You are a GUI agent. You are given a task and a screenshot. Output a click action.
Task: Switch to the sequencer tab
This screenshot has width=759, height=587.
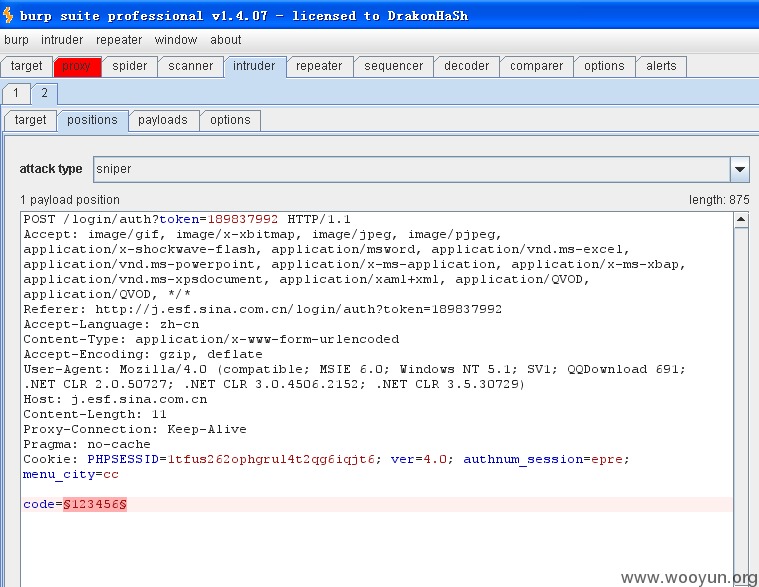click(x=394, y=66)
